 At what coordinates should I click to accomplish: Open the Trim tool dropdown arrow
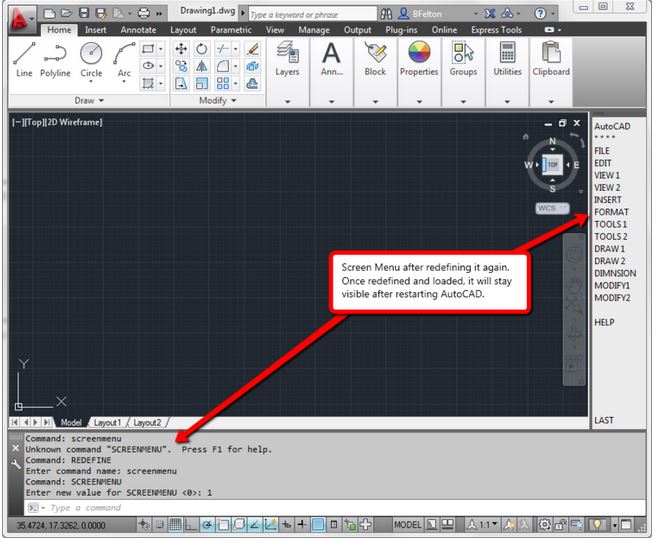tap(236, 49)
